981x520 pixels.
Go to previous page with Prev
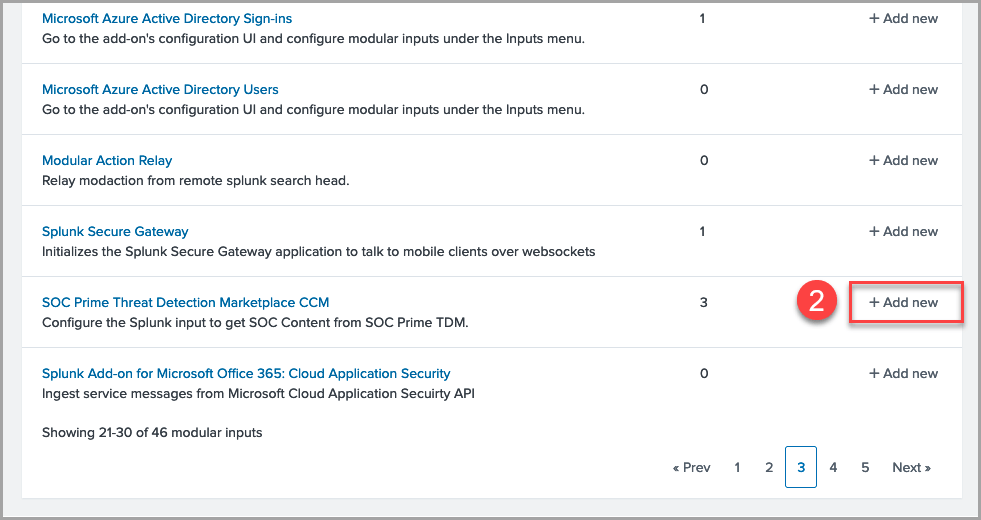(x=692, y=467)
